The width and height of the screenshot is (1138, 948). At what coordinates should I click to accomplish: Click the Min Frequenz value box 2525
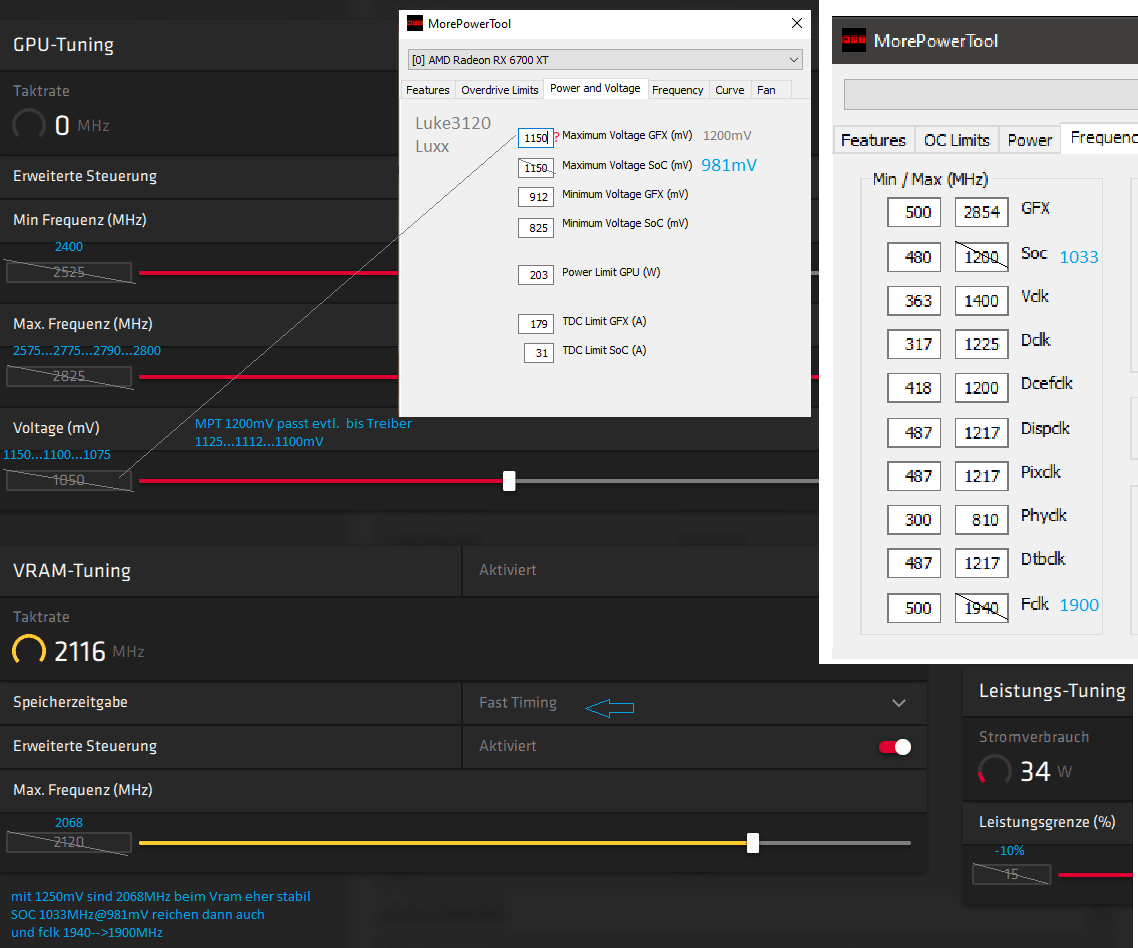(69, 272)
